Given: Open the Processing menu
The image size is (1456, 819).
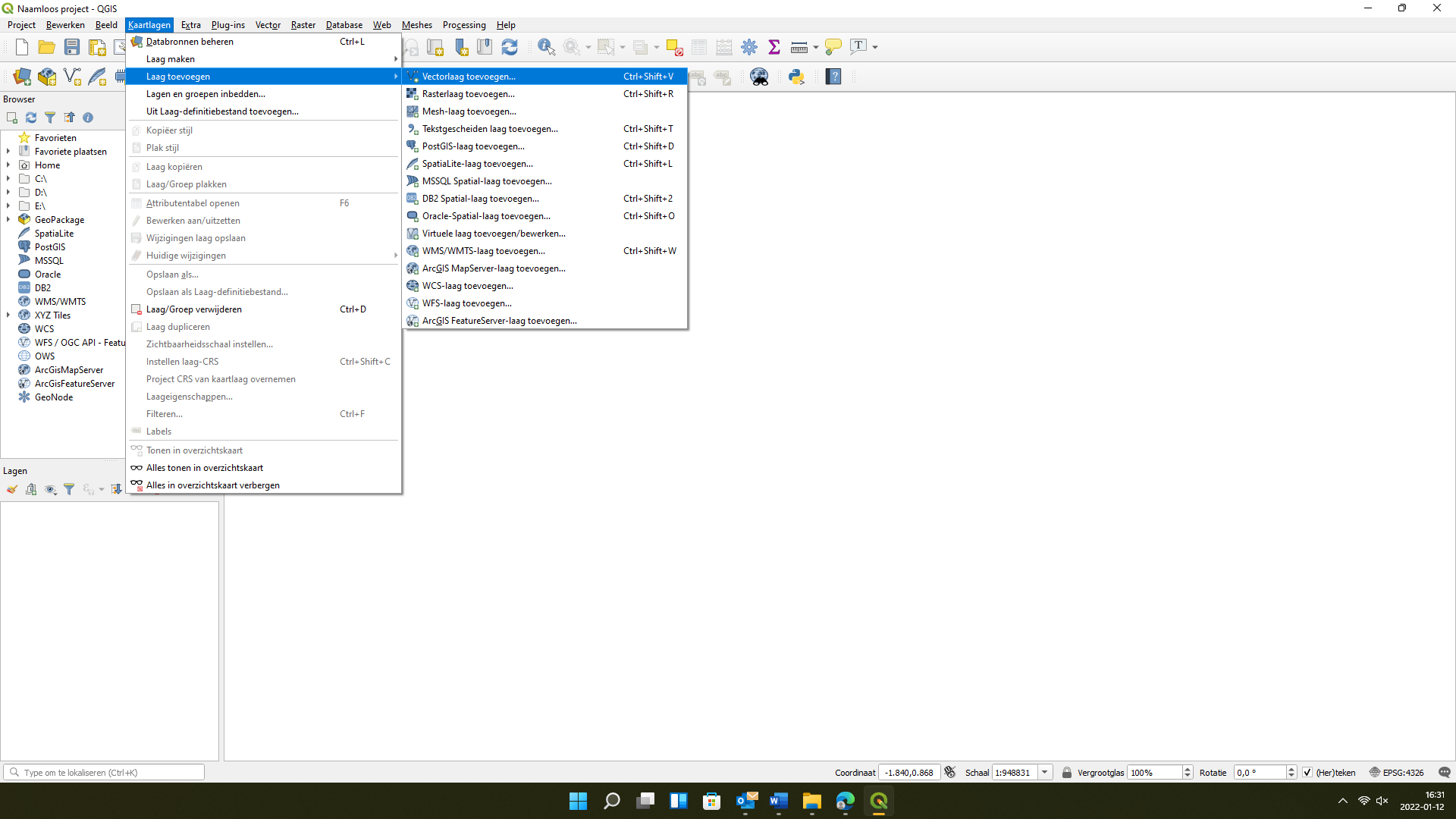Looking at the screenshot, I should point(464,25).
